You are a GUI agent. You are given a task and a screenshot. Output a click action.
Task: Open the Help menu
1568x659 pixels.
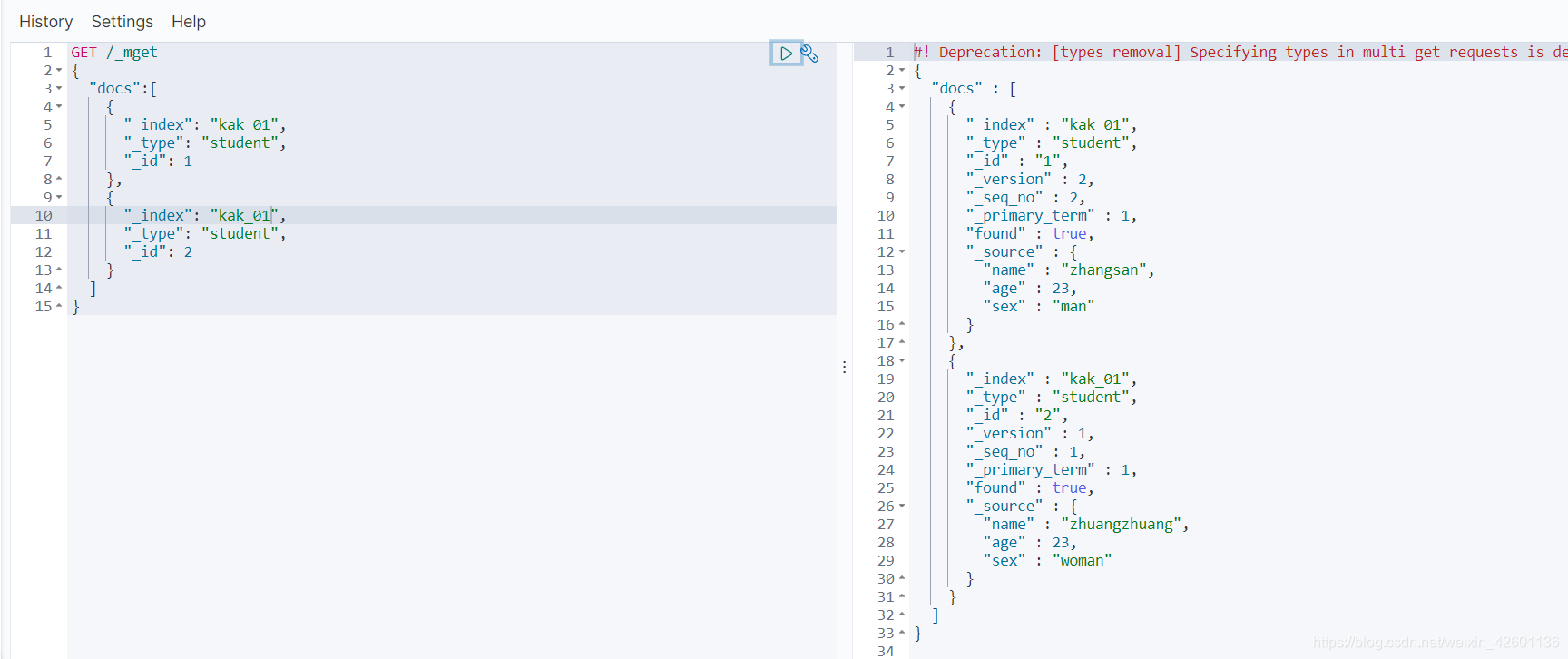(x=189, y=22)
